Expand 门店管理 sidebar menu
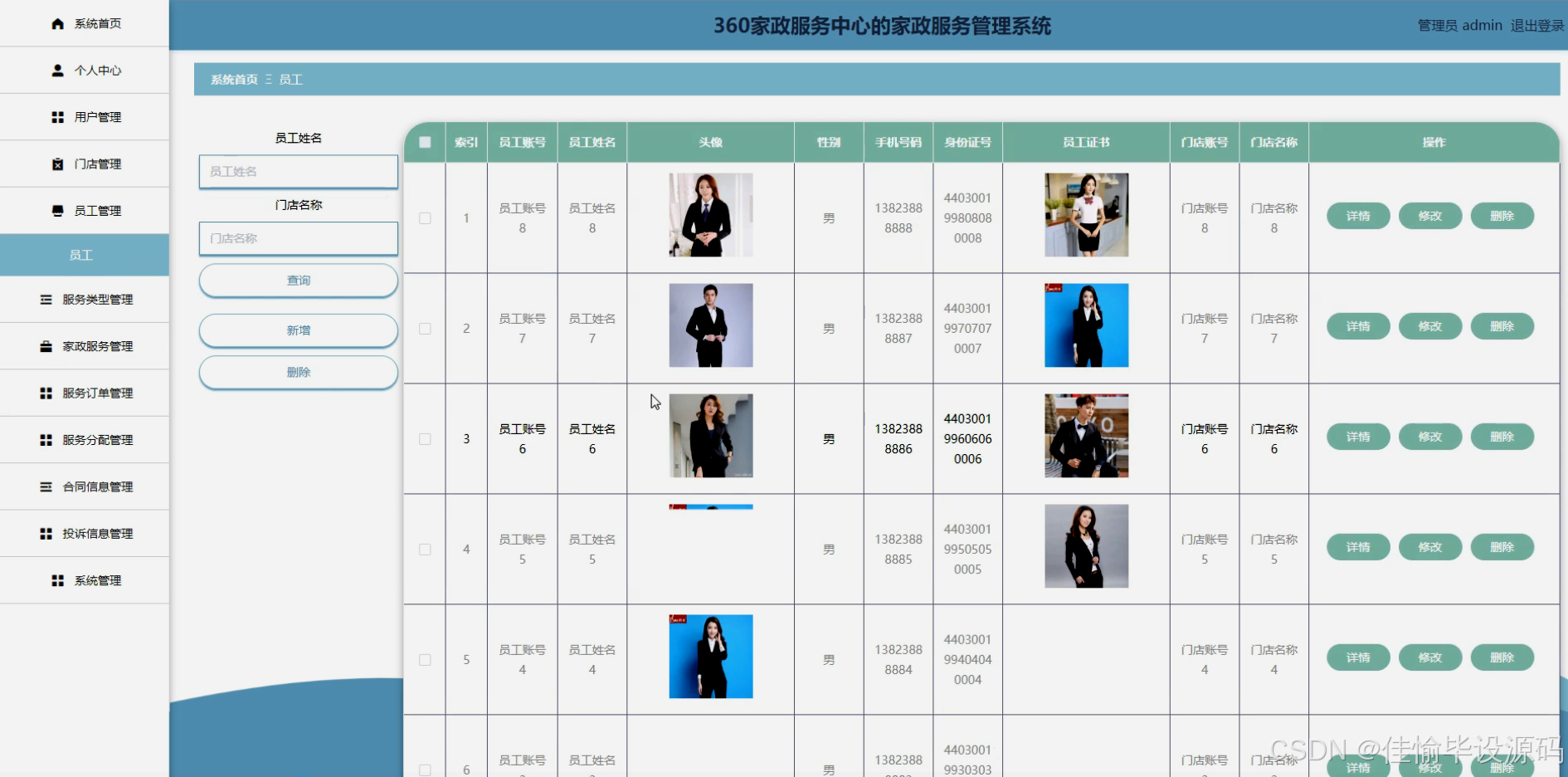Screen dimensions: 1568x777 85,164
